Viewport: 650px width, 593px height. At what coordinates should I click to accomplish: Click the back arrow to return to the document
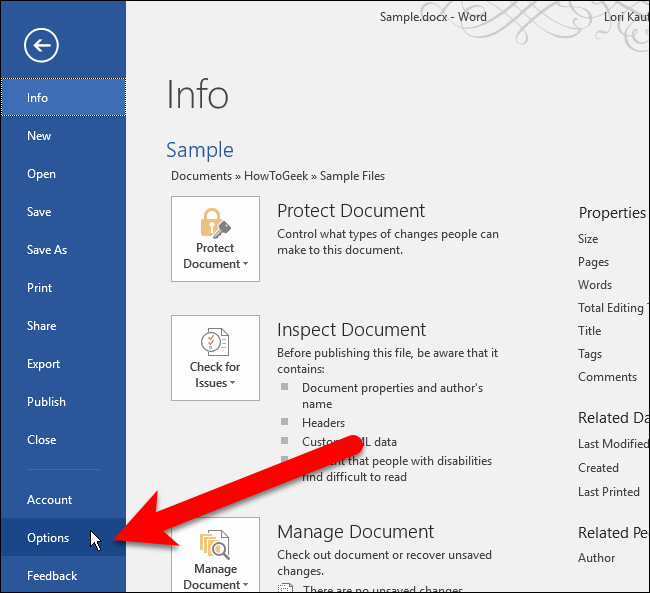click(x=41, y=45)
